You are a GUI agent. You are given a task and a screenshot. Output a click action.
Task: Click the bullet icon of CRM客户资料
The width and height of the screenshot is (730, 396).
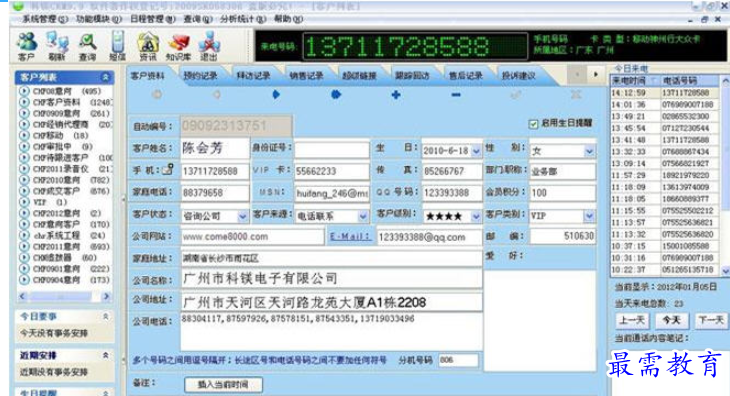(24, 102)
